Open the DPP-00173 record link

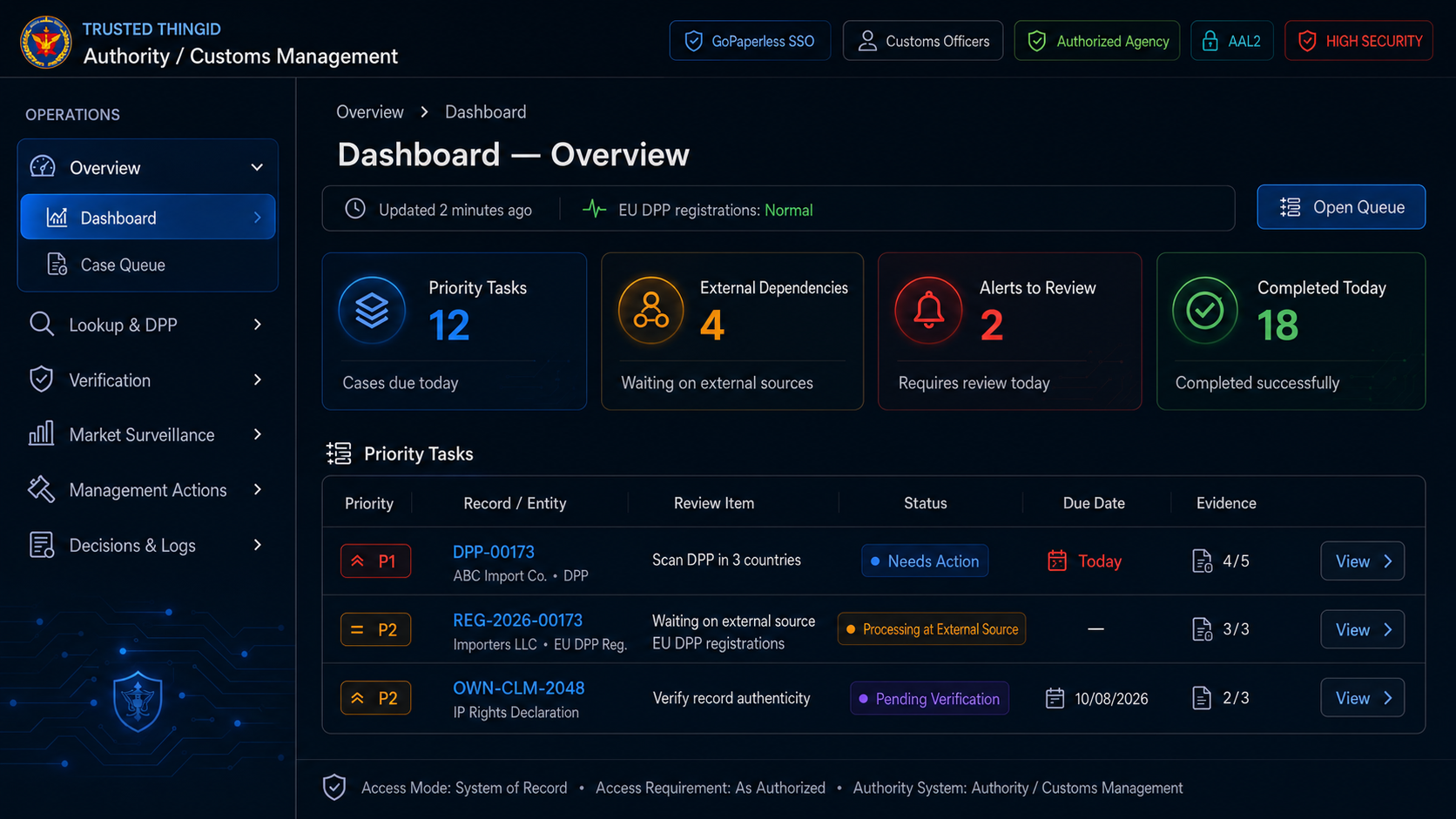pos(494,552)
